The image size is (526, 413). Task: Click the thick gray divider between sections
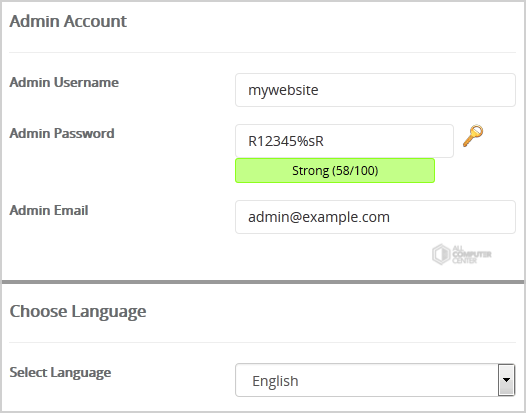[x=263, y=282]
